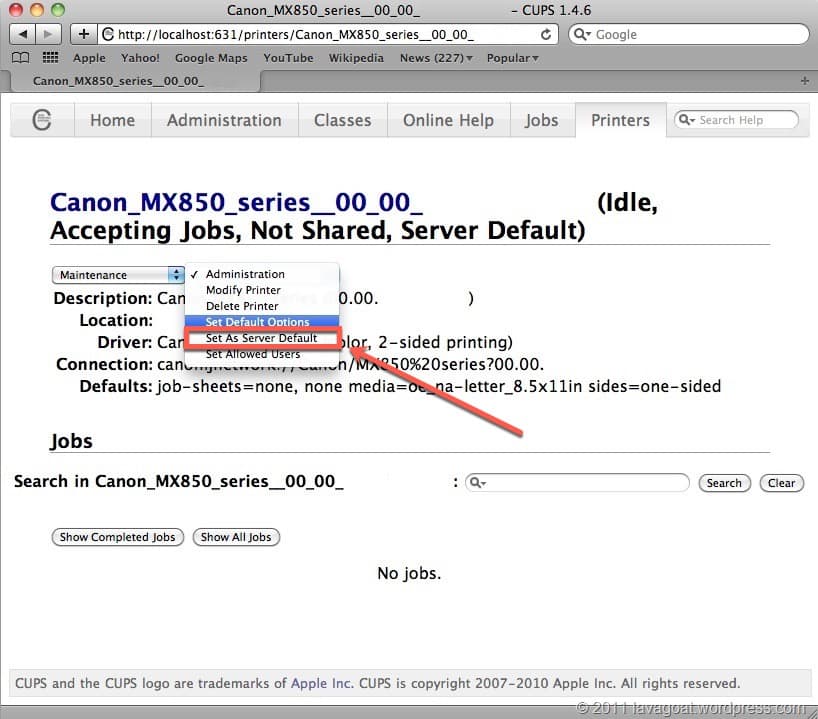Image resolution: width=818 pixels, height=719 pixels.
Task: Click the Show All Jobs button
Action: click(236, 537)
